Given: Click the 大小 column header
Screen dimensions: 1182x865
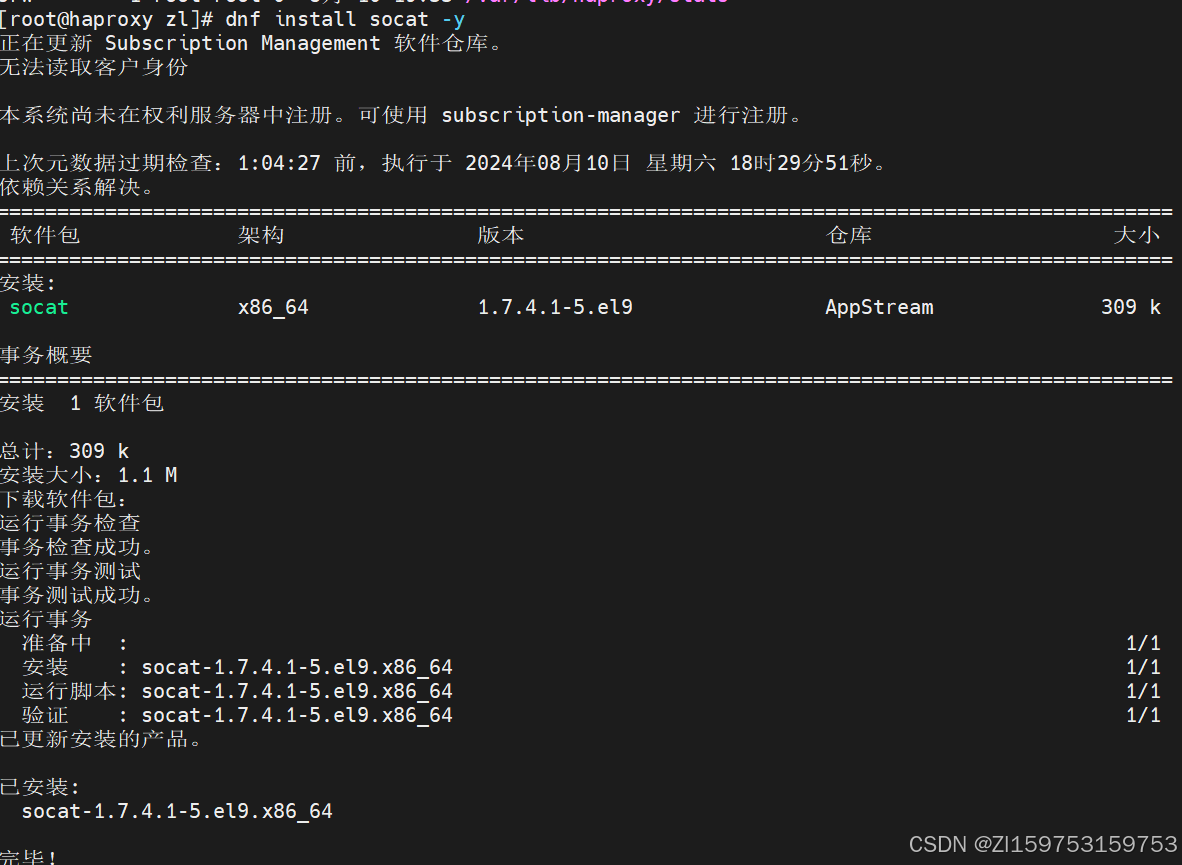Looking at the screenshot, I should tap(1137, 235).
